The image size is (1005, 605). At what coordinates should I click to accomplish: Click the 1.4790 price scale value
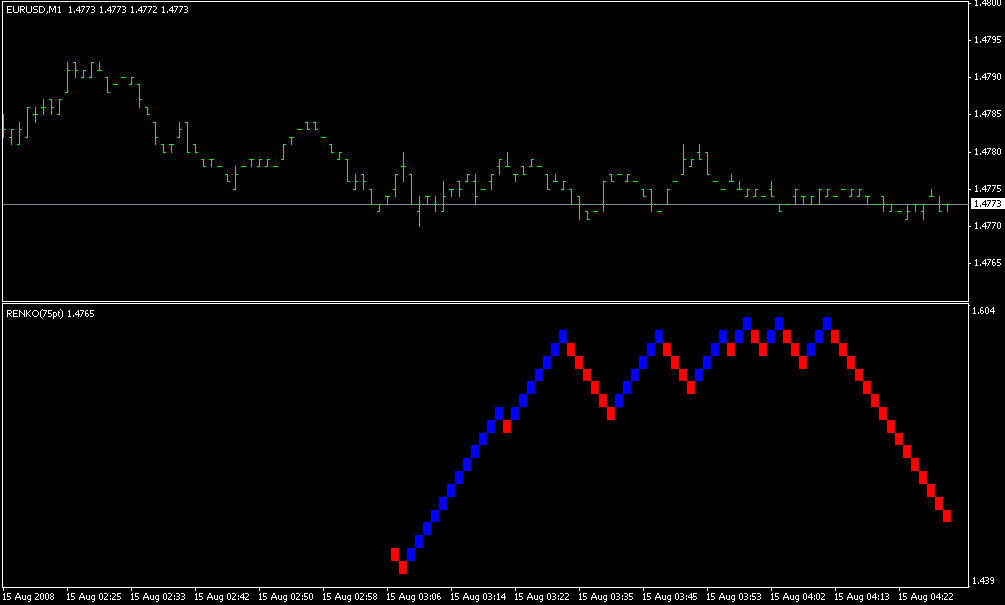[987, 77]
